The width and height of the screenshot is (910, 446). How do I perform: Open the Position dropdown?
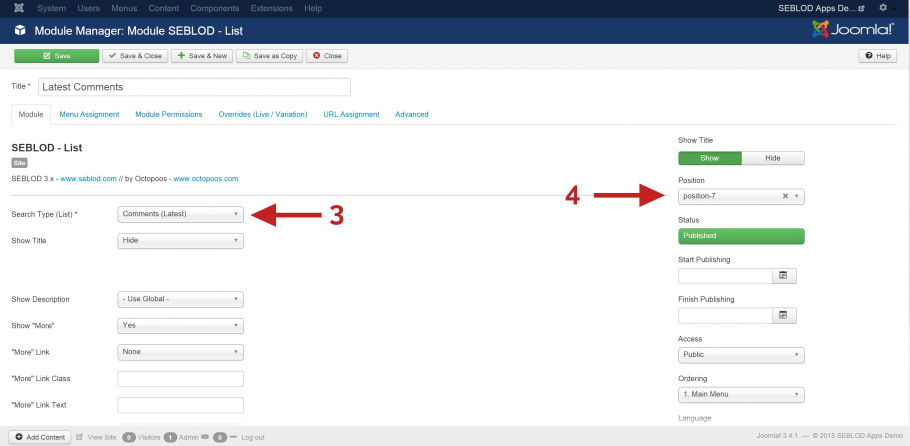point(741,196)
